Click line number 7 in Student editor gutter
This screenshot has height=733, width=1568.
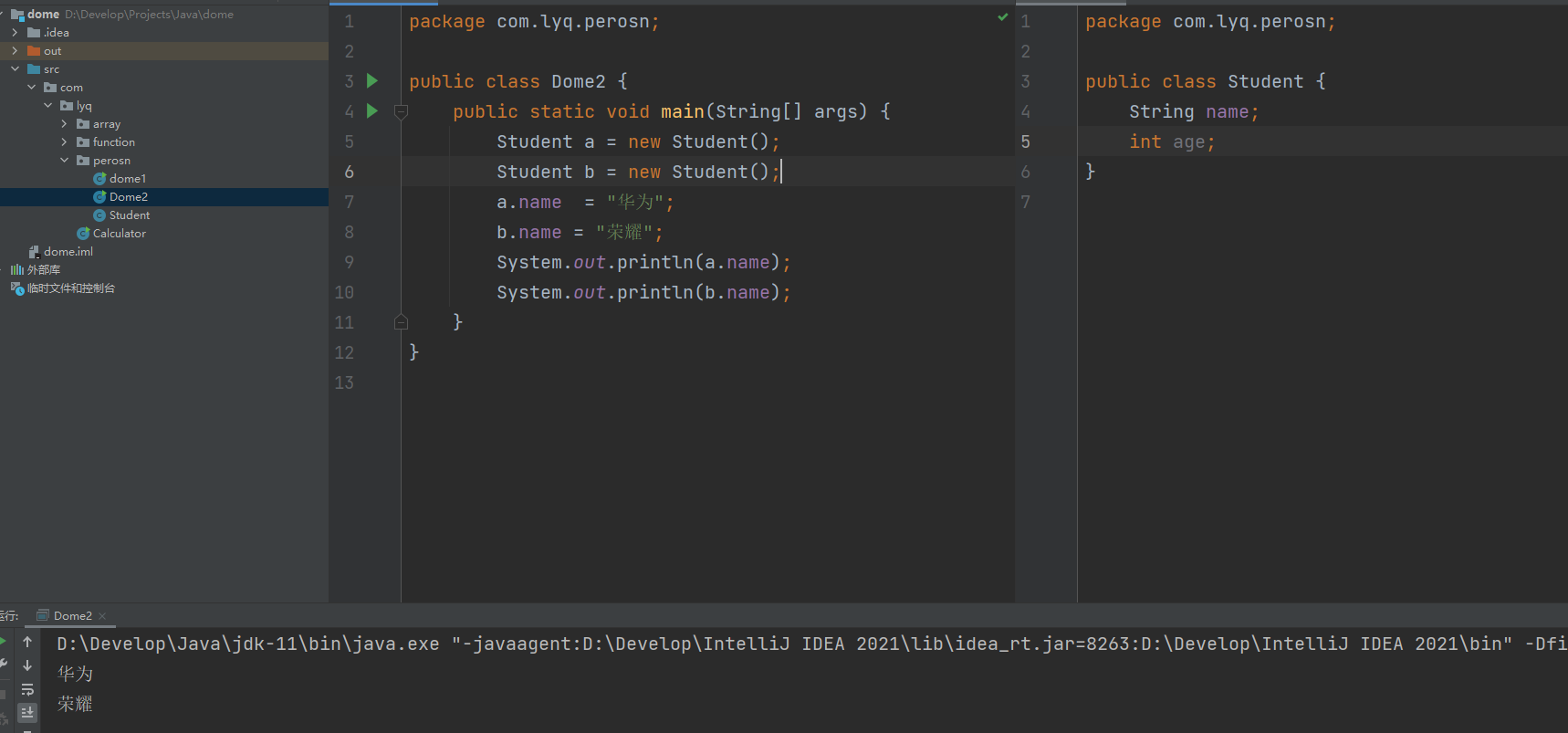point(1025,202)
